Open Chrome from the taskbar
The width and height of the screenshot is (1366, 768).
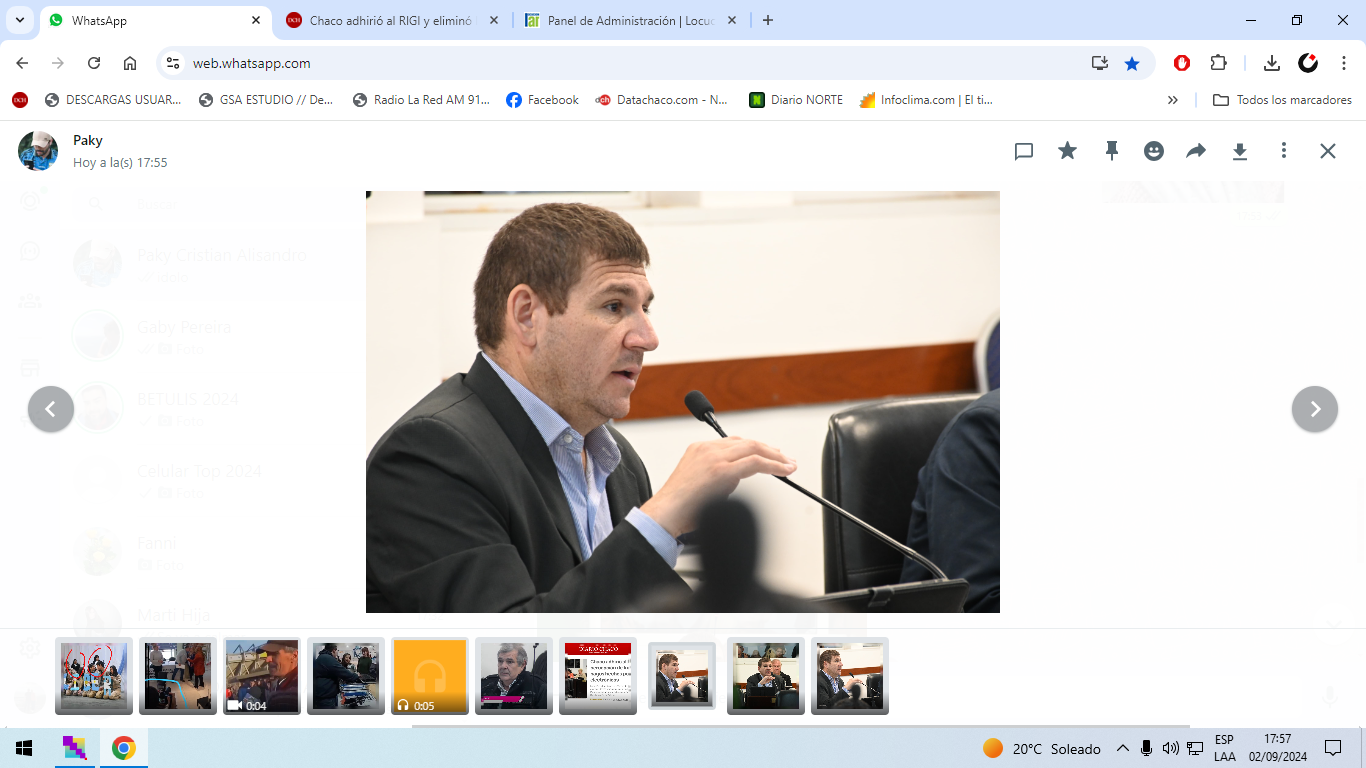[124, 748]
